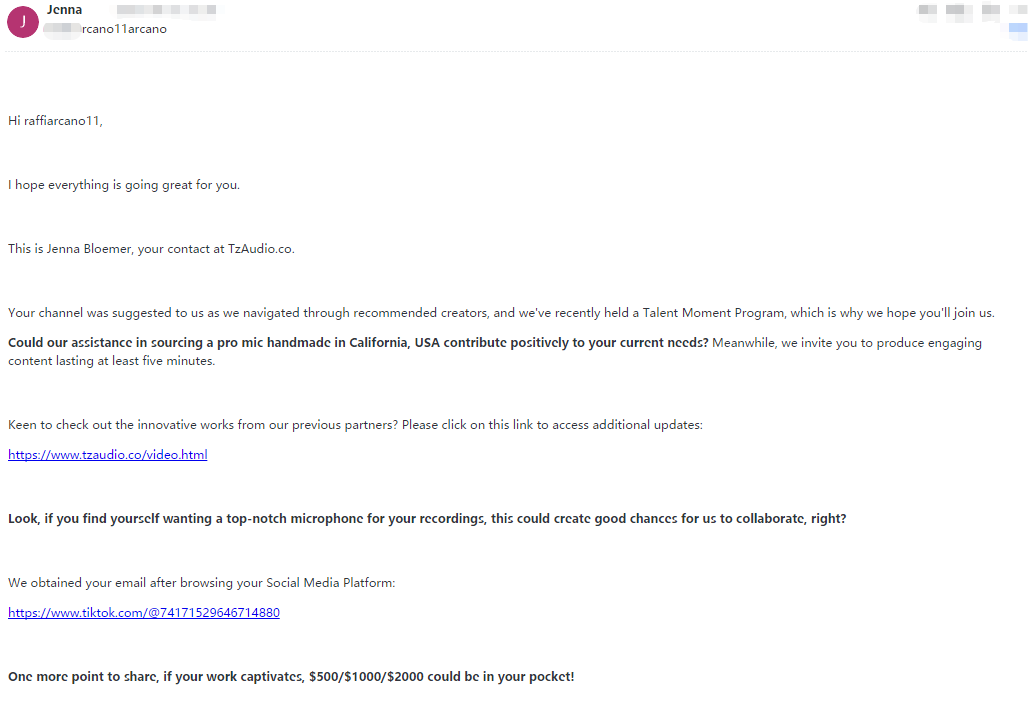Click the bold line starting "Look, if you find"
This screenshot has height=722, width=1028.
click(x=300, y=519)
